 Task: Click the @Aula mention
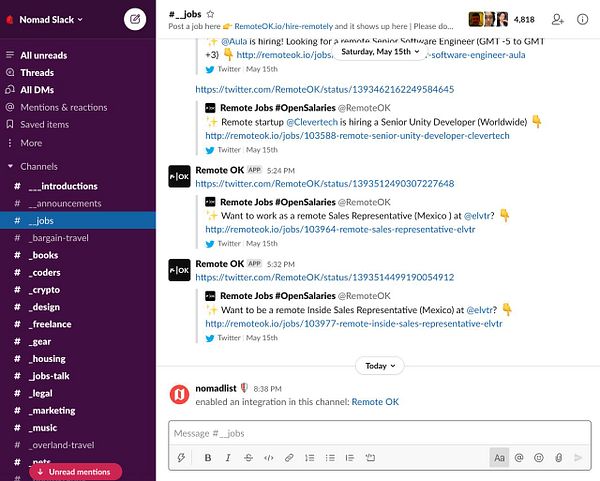pyautogui.click(x=234, y=41)
